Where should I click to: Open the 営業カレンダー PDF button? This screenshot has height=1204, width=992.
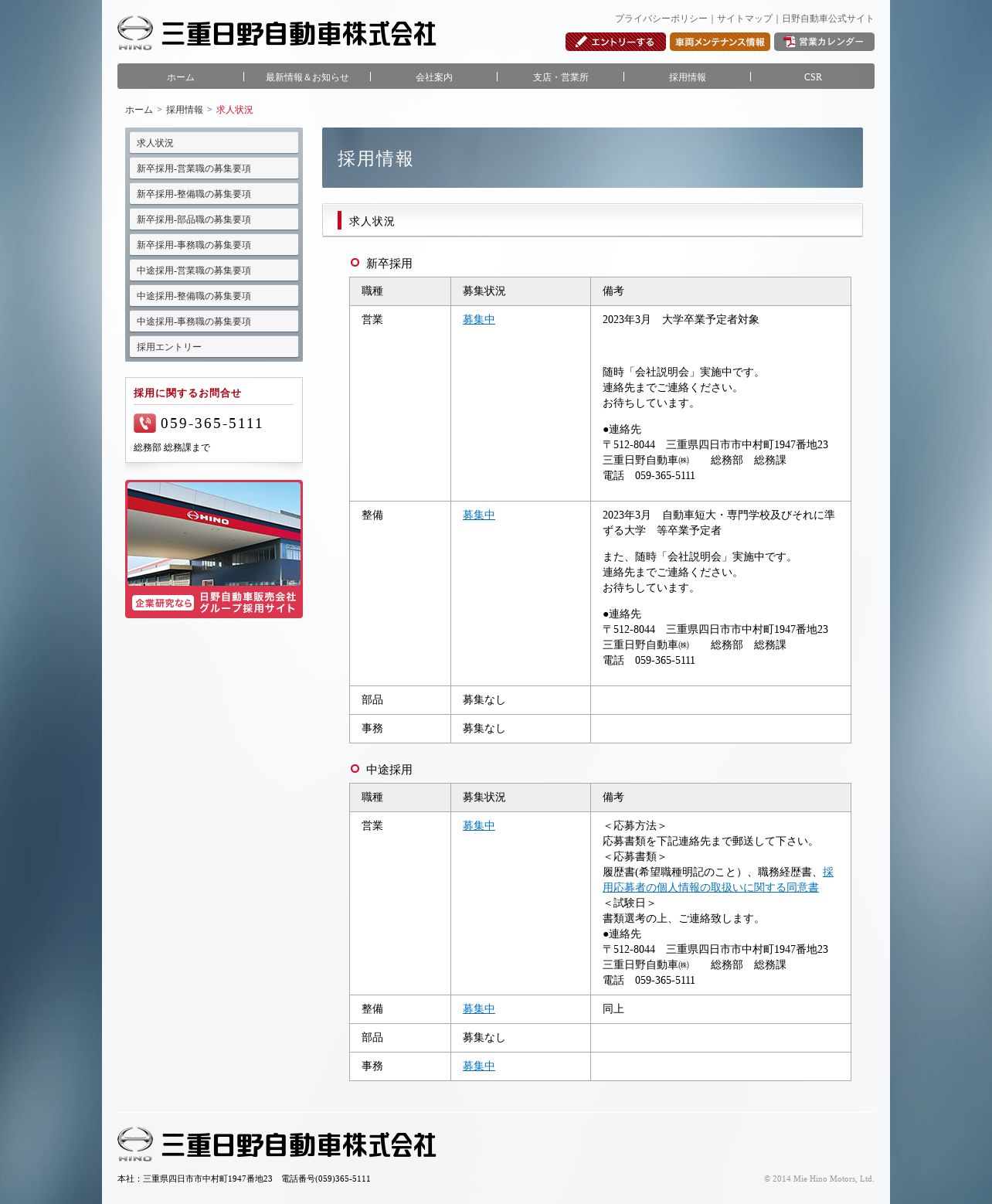click(824, 42)
